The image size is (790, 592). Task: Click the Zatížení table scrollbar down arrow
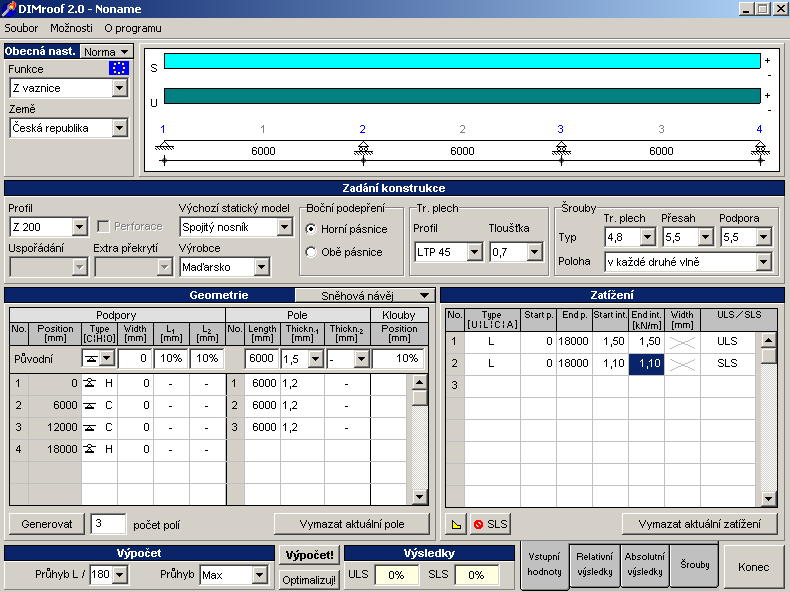click(x=768, y=499)
